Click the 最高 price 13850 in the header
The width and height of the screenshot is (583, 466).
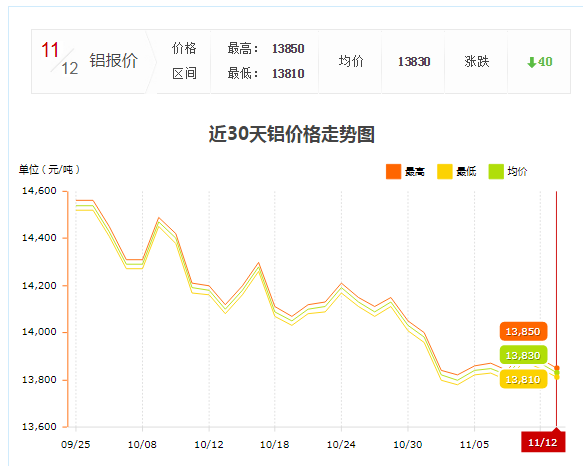(288, 49)
